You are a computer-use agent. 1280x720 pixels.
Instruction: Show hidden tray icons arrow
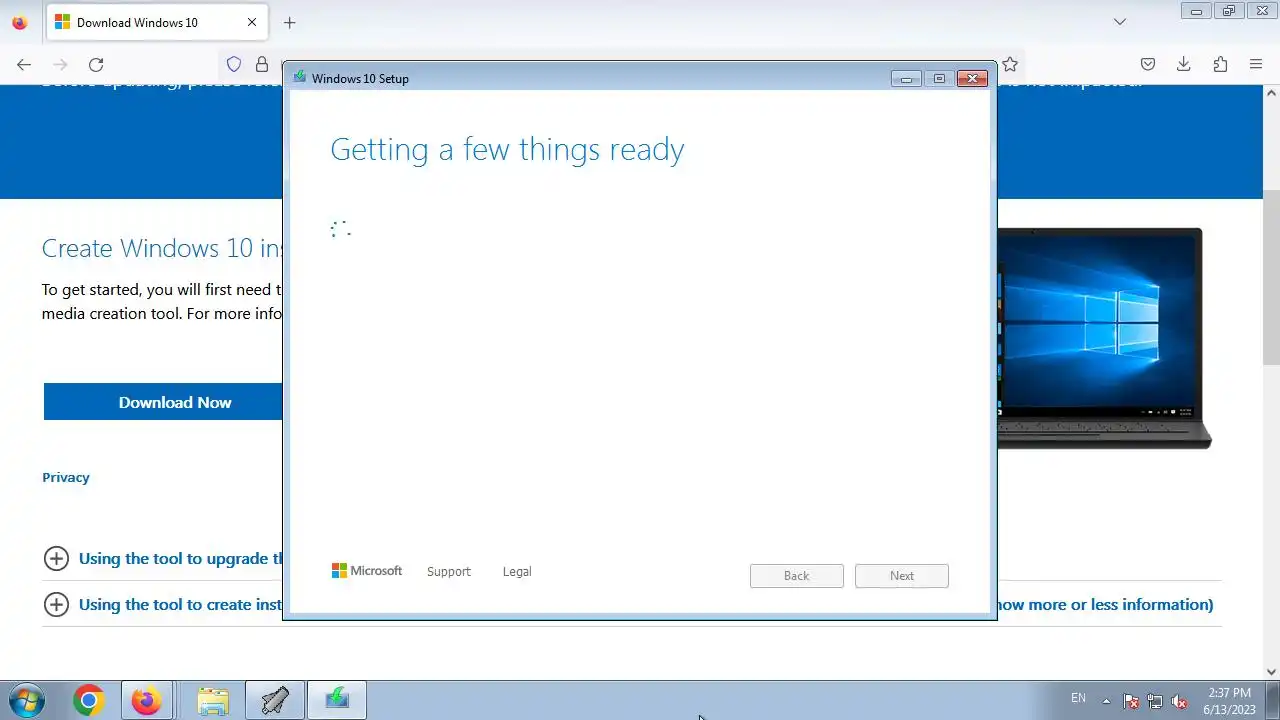1106,701
